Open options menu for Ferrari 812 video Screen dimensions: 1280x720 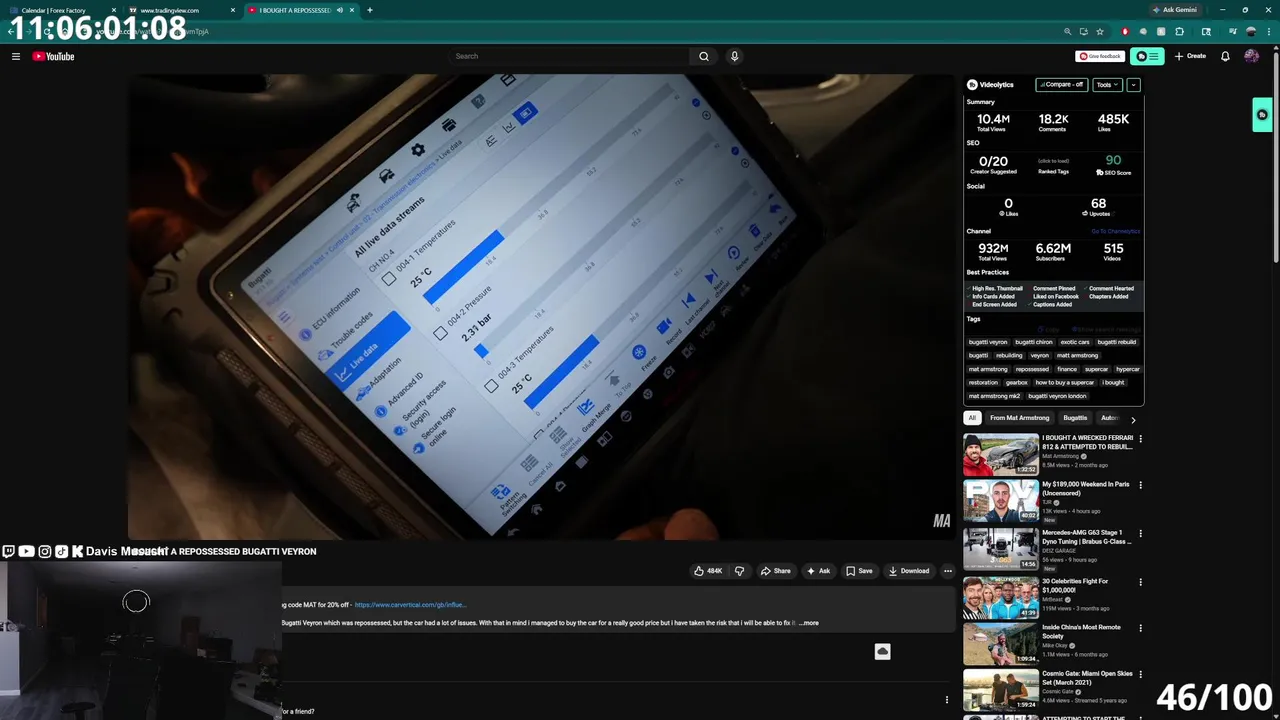(1140, 438)
